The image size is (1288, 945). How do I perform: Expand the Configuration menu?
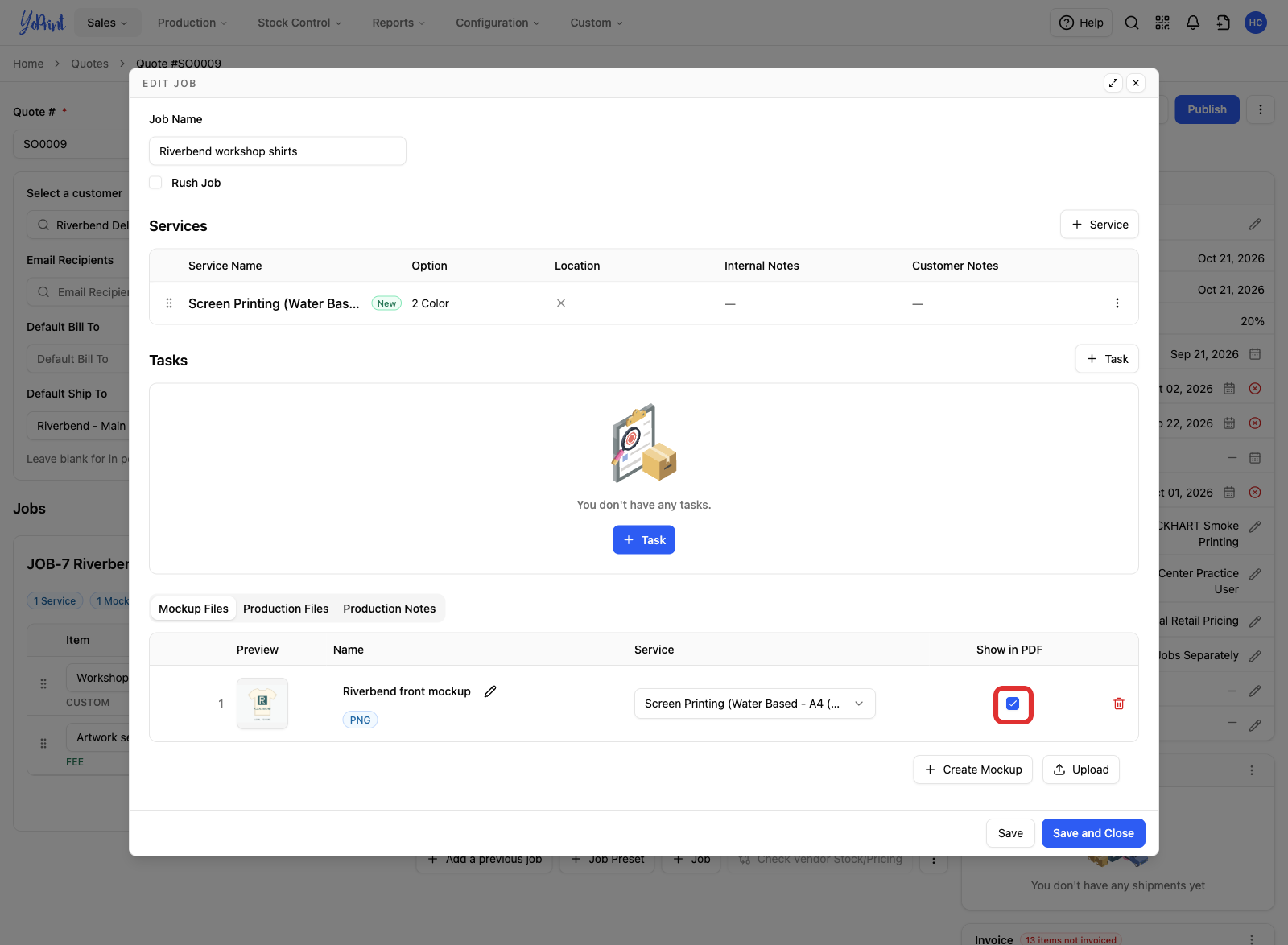coord(497,23)
